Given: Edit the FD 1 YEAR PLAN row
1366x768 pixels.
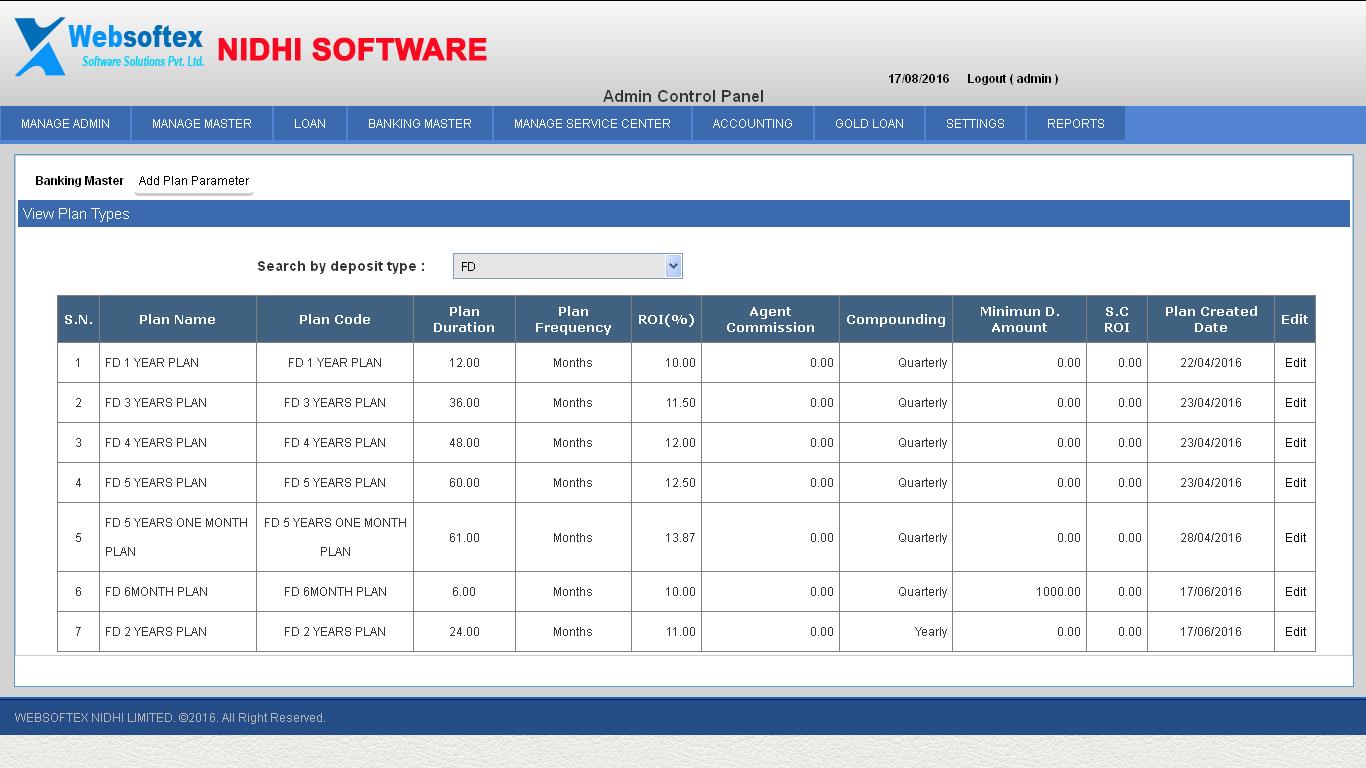Looking at the screenshot, I should point(1295,363).
